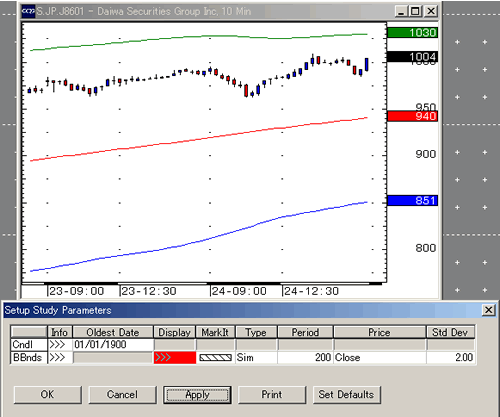Open Cndl info arrows

[x=57, y=344]
